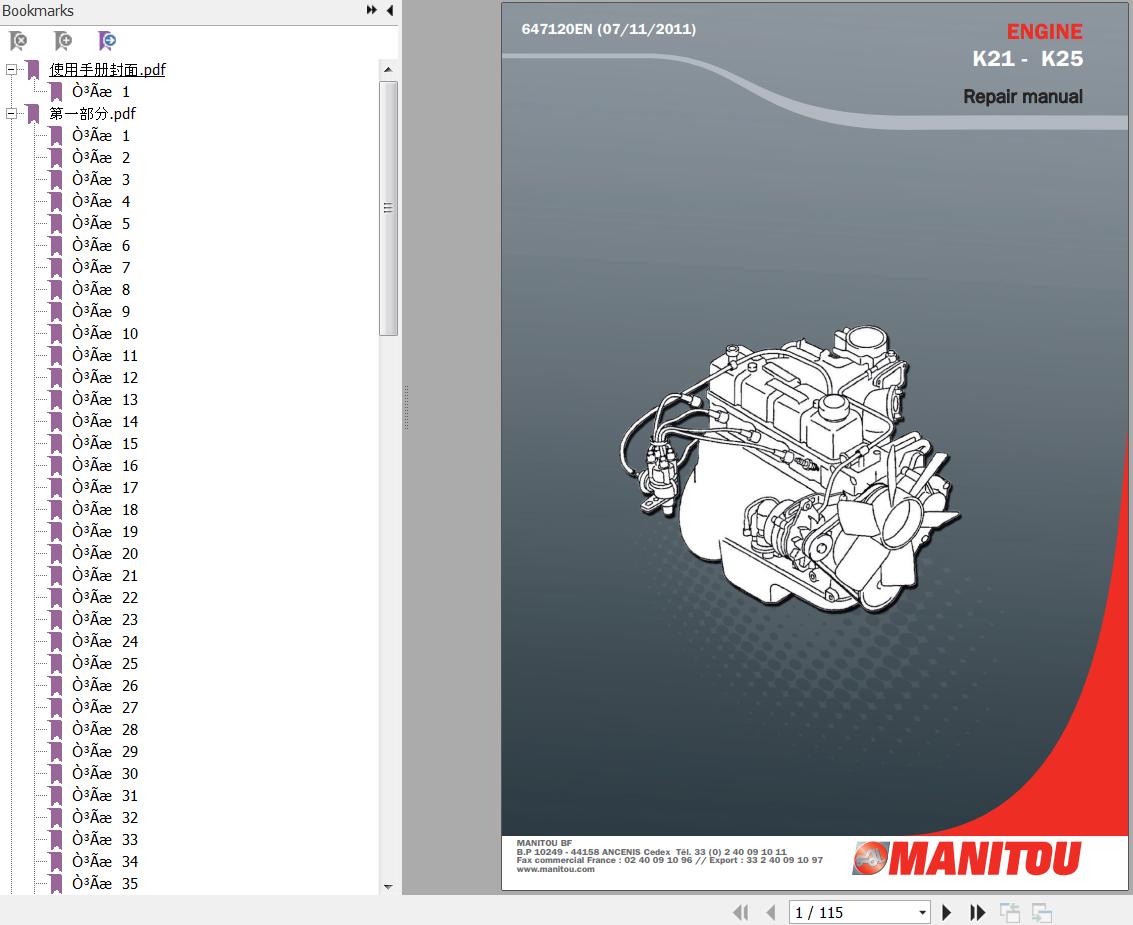Go to the next page
The height and width of the screenshot is (925, 1133).
pyautogui.click(x=947, y=913)
